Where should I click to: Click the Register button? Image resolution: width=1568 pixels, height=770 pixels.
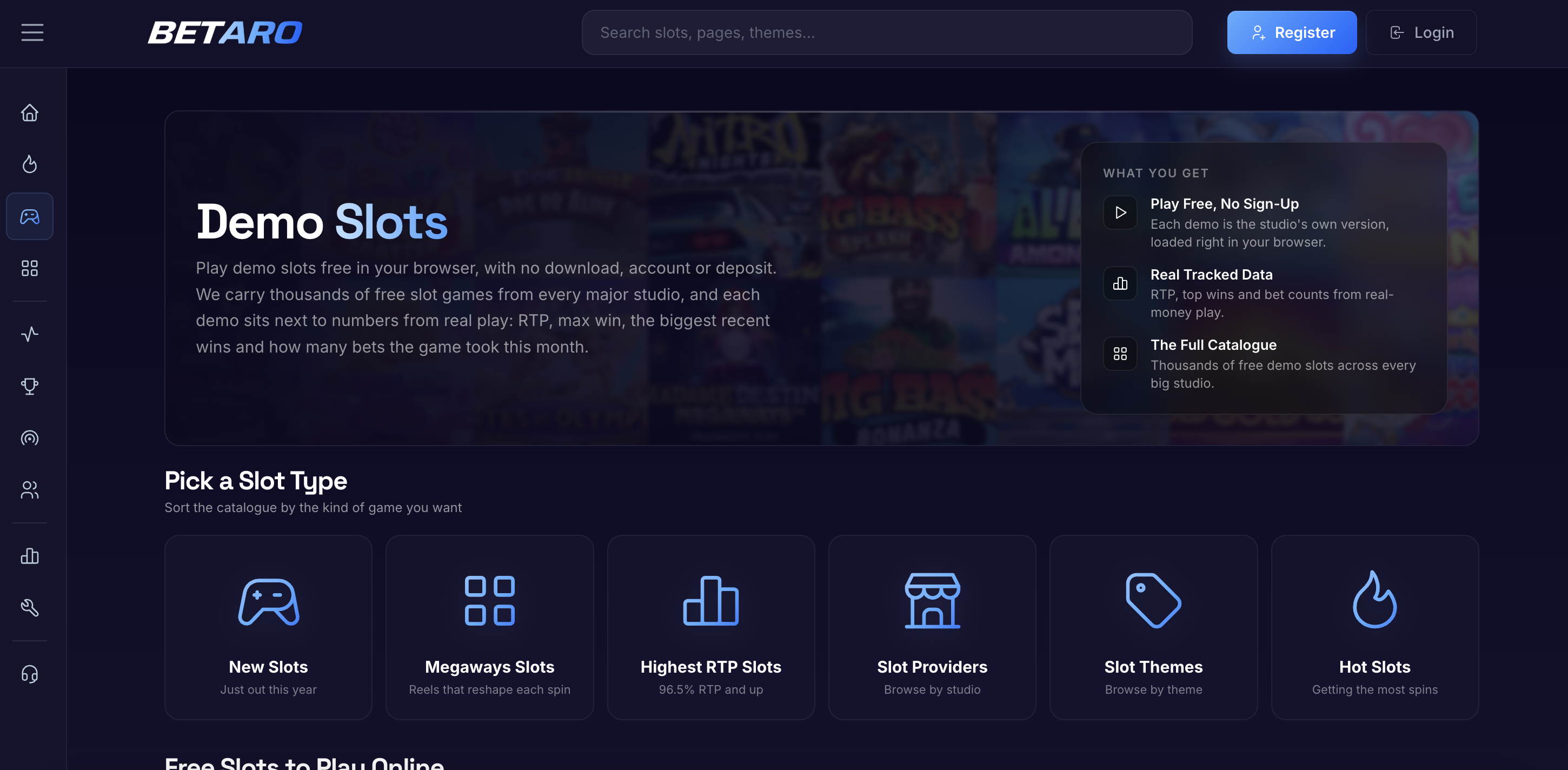tap(1292, 32)
